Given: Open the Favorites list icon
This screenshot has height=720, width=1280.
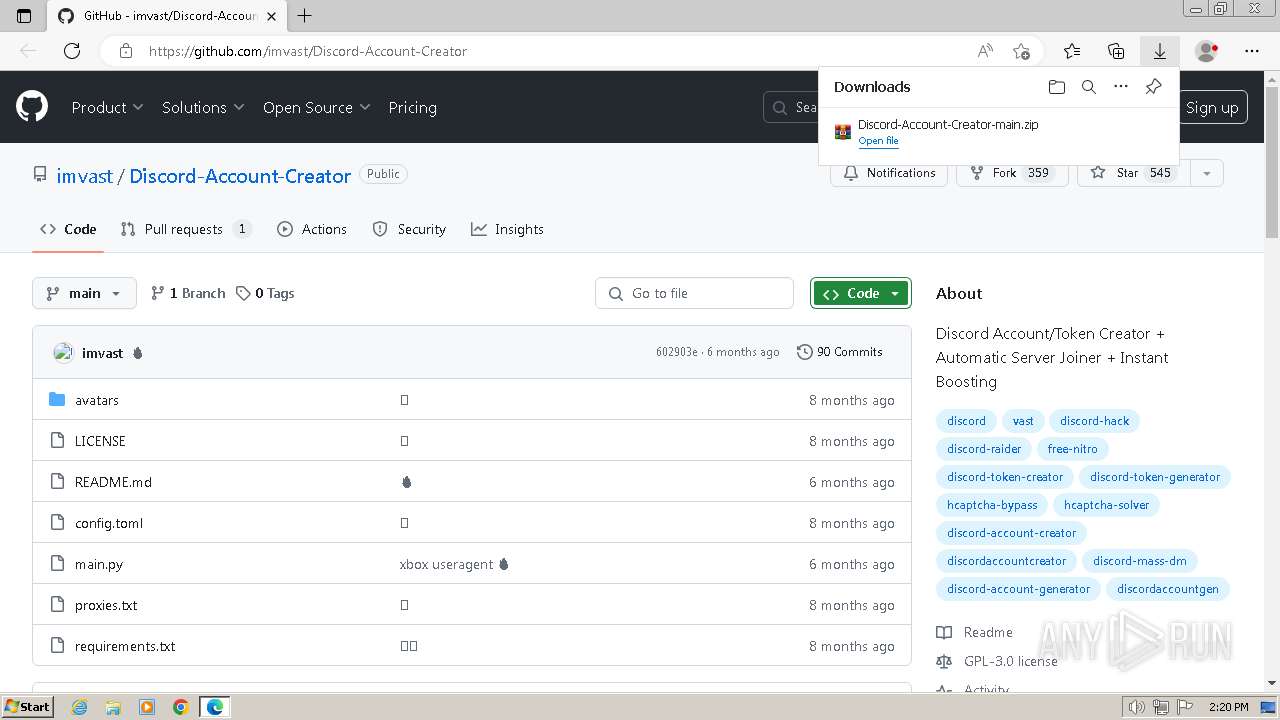Looking at the screenshot, I should (x=1072, y=51).
